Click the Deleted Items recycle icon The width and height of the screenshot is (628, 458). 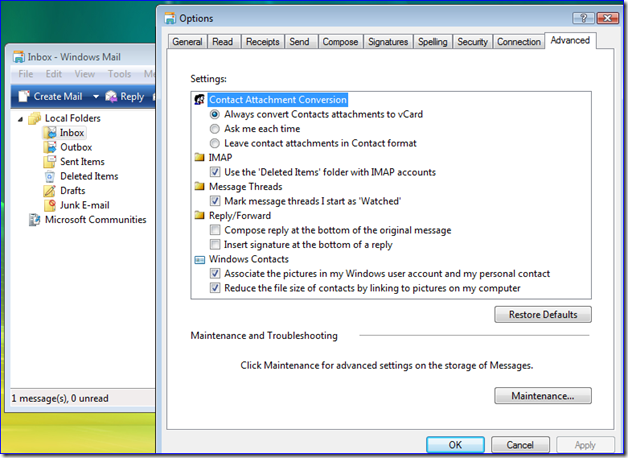(50, 176)
